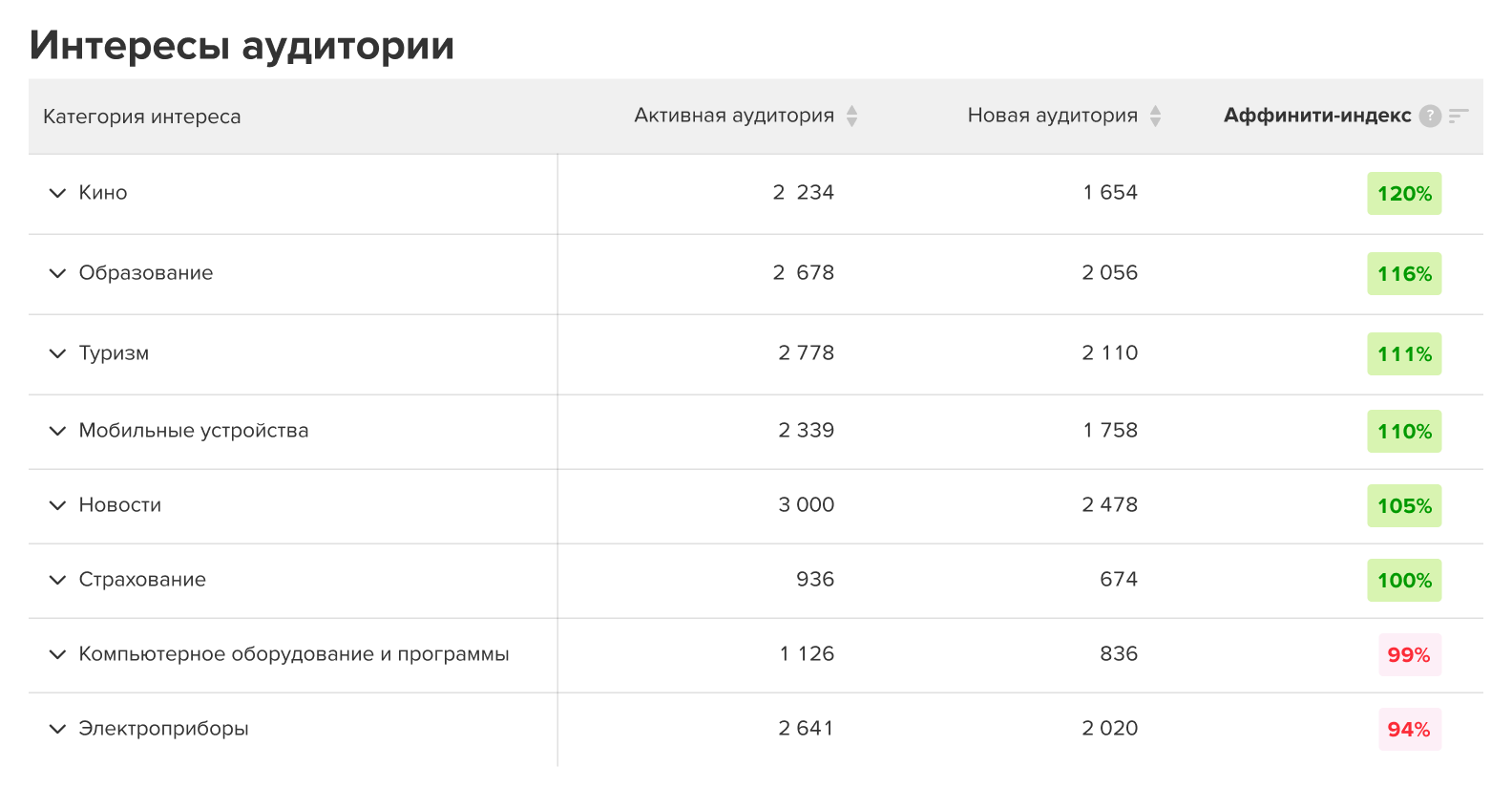Viewport: 1512px width, 788px height.
Task: Click the Аффинити-индекс column header
Action: tap(1317, 116)
